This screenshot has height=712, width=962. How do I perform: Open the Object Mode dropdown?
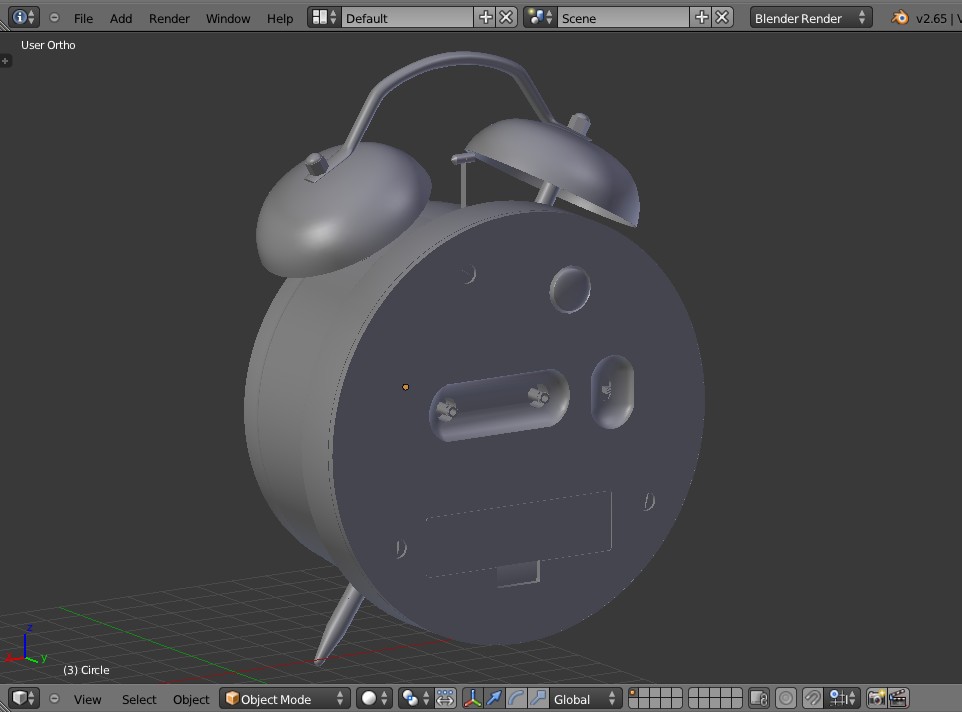click(283, 698)
